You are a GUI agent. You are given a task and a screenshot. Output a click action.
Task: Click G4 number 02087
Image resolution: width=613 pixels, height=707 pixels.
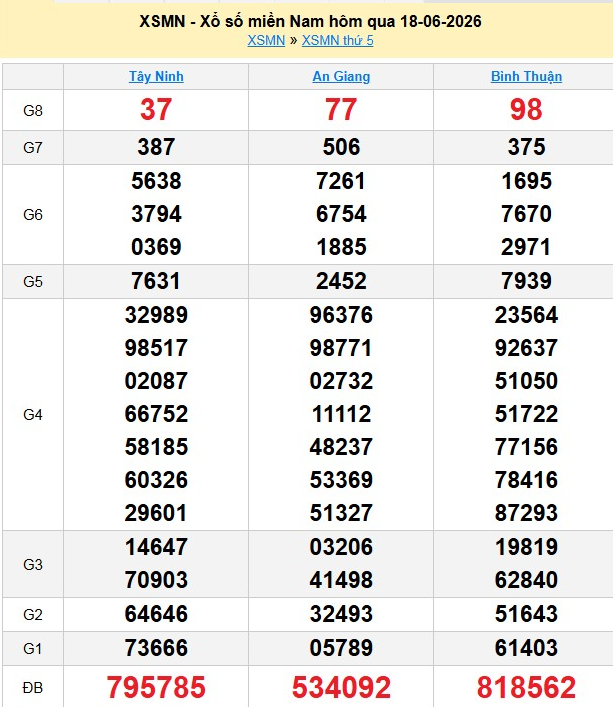pos(156,381)
